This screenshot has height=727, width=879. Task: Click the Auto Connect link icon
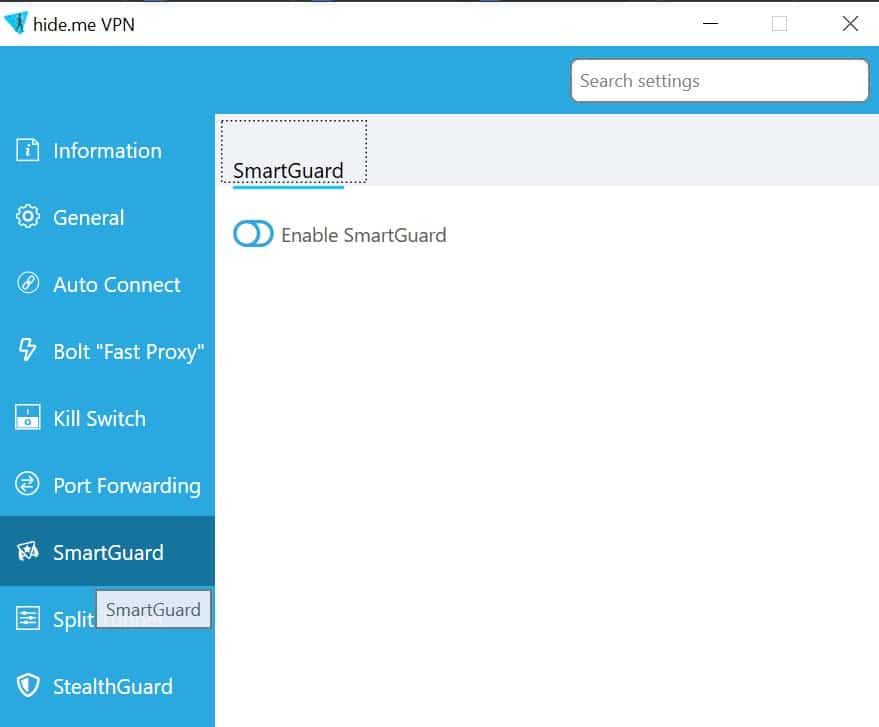pos(27,284)
